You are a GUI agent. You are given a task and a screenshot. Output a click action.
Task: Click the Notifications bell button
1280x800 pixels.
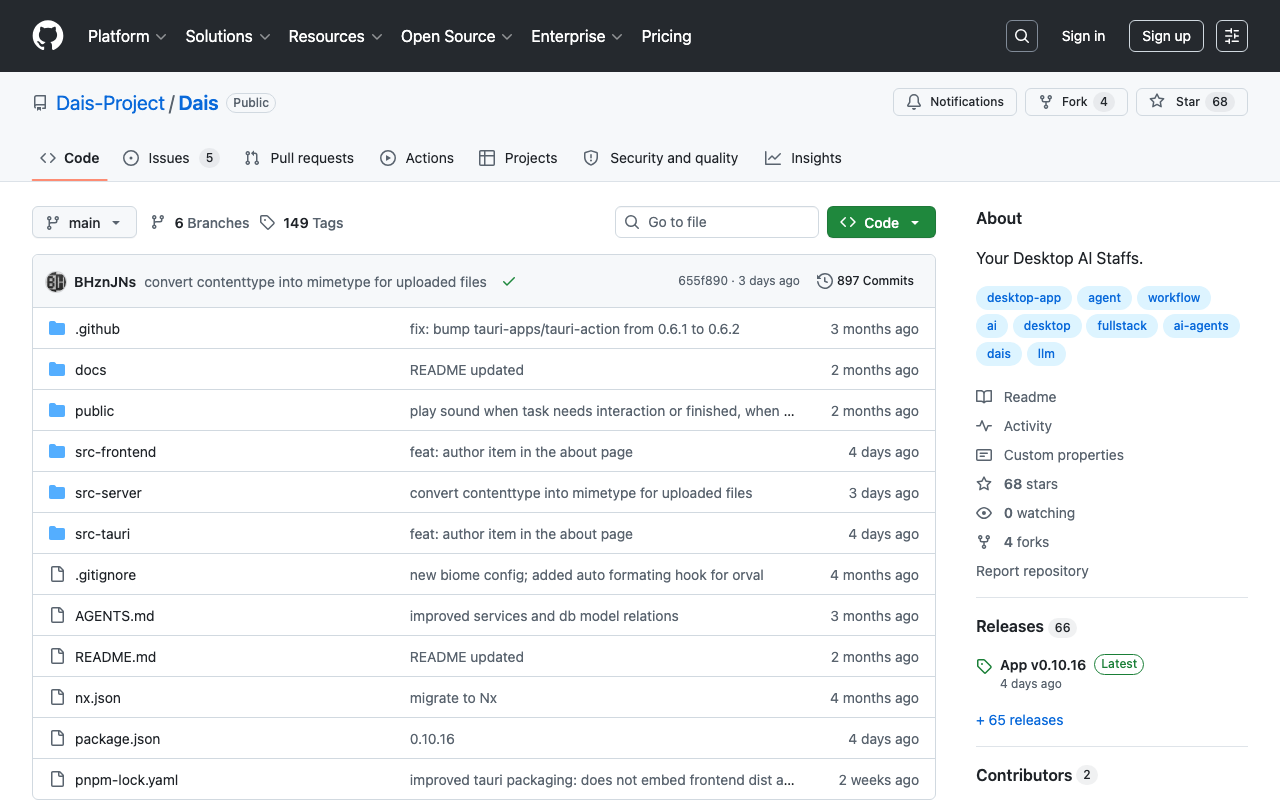pyautogui.click(x=955, y=102)
